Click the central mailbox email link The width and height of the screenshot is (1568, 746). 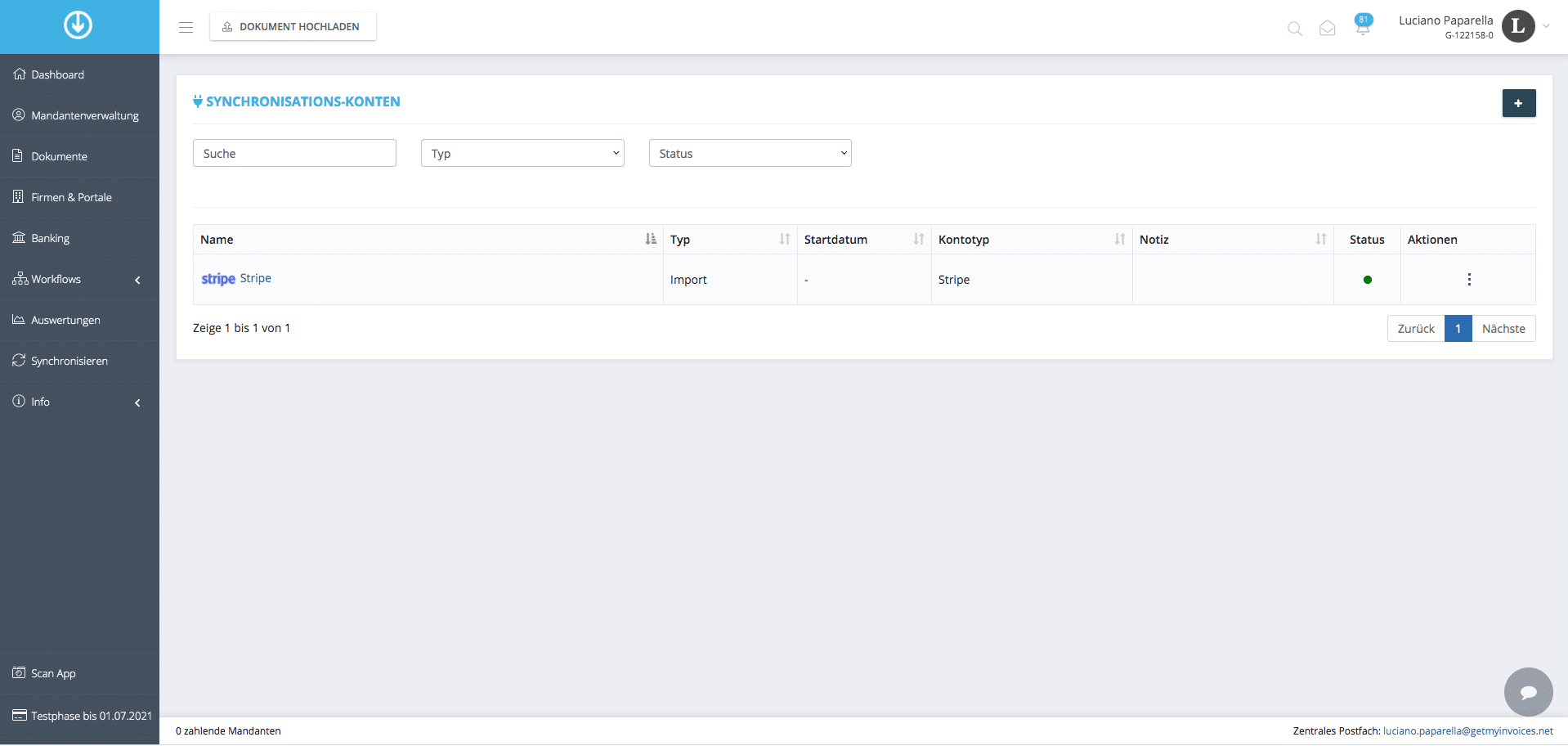1467,730
